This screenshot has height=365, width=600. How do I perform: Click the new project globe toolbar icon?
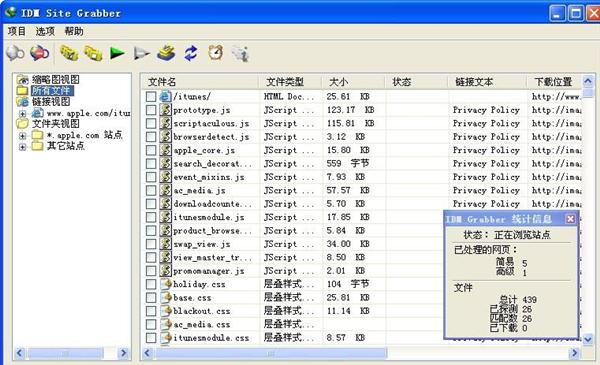(x=15, y=53)
